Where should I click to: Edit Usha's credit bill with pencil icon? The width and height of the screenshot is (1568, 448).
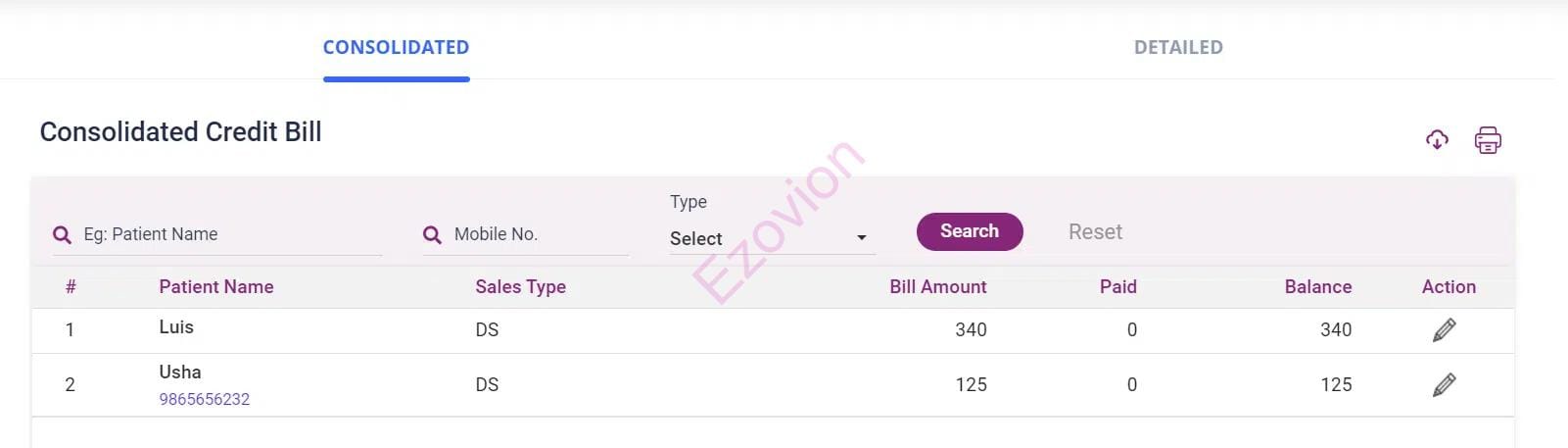coord(1444,384)
